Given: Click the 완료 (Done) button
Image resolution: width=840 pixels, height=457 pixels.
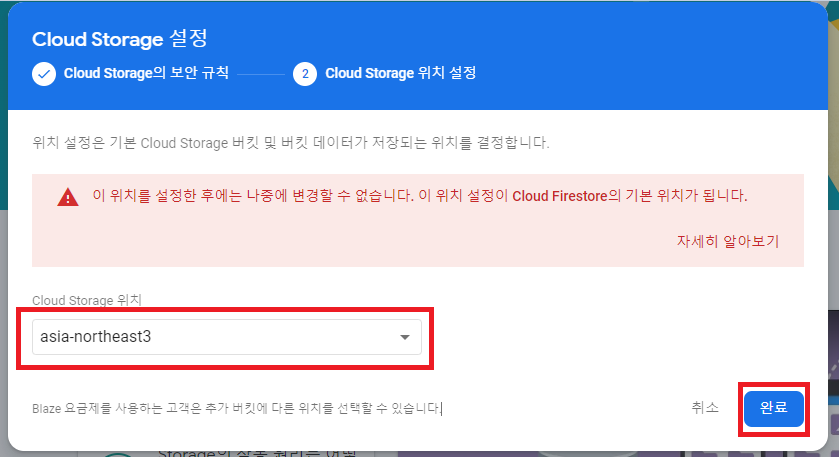Looking at the screenshot, I should coord(774,408).
